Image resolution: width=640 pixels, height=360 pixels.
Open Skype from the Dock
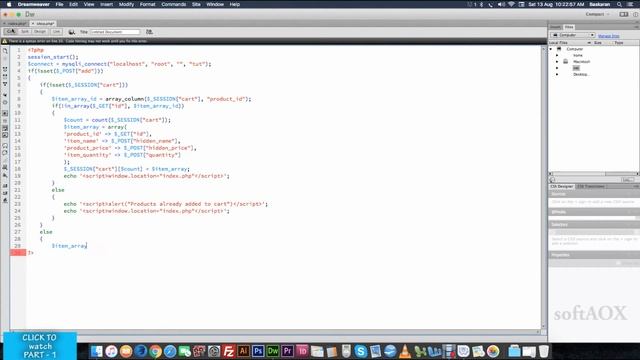[x=361, y=351]
